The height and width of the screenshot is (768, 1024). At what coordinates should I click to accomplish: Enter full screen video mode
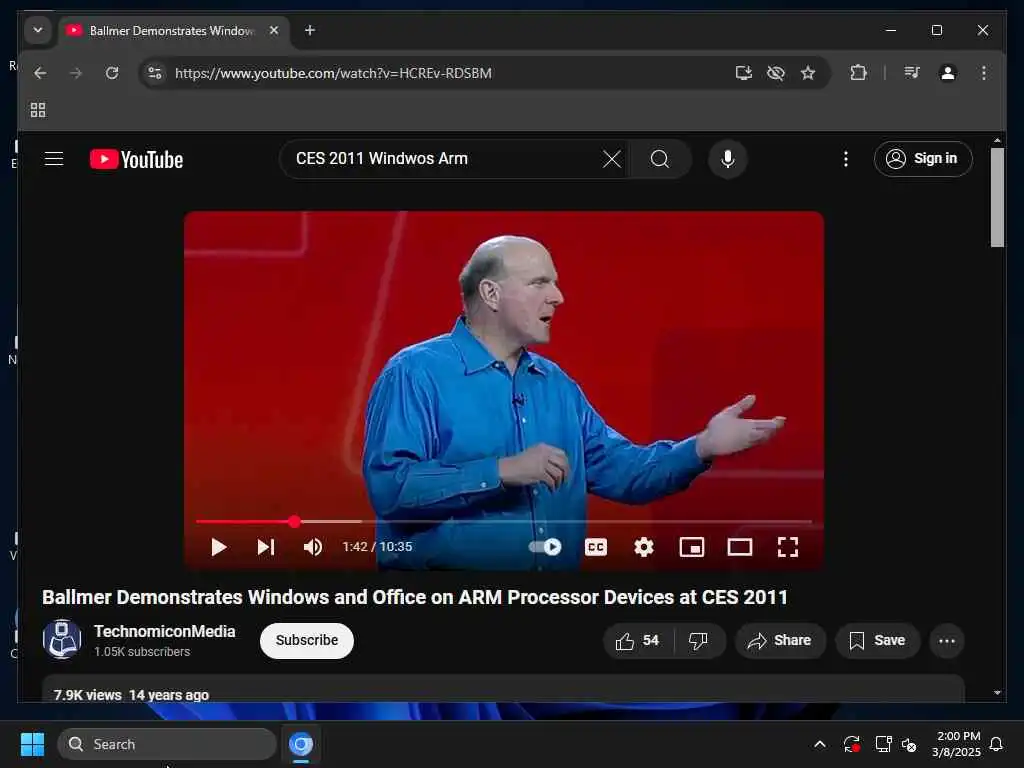[x=788, y=547]
